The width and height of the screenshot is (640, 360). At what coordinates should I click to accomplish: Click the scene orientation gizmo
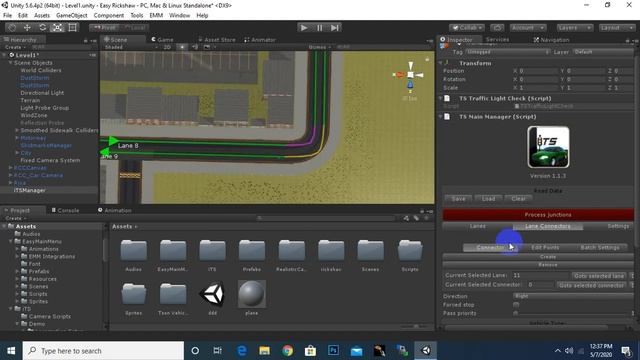click(410, 75)
